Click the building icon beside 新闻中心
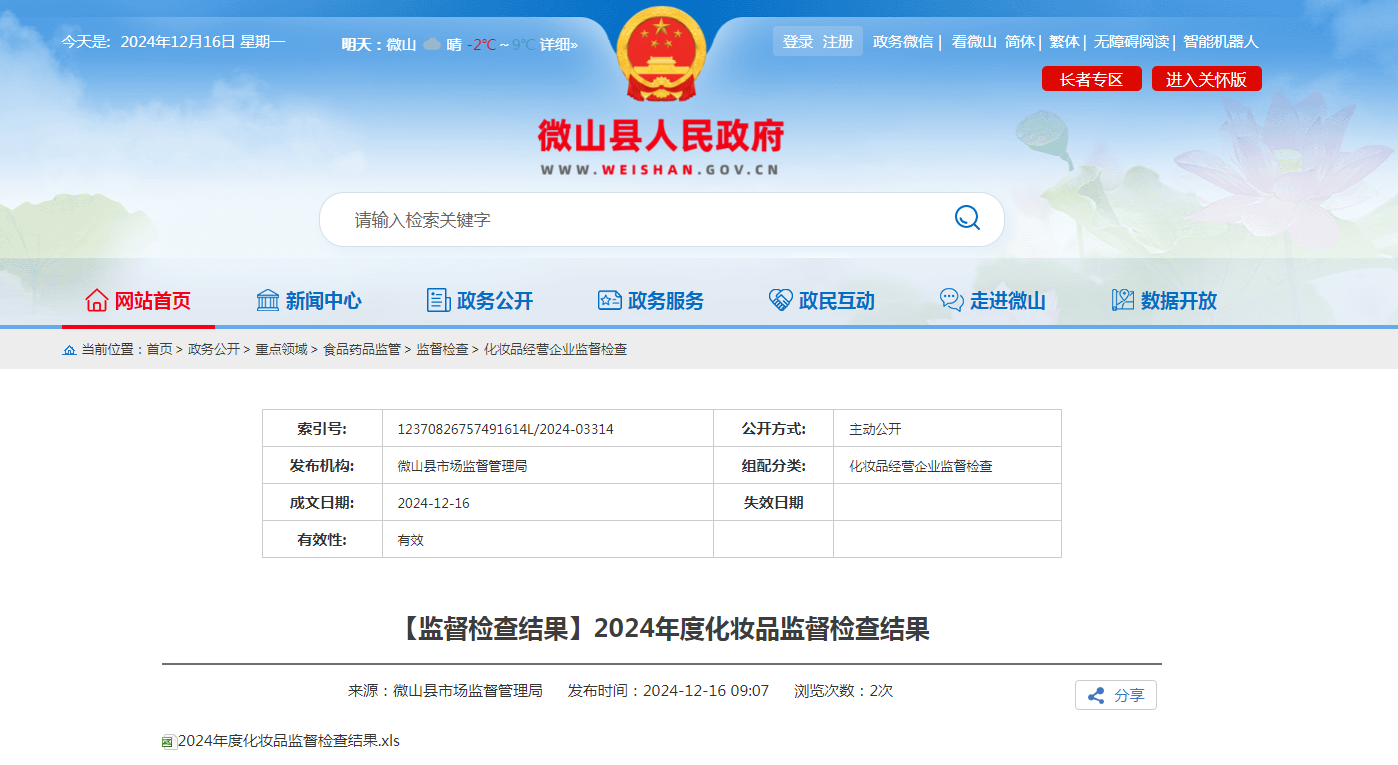The image size is (1398, 765). click(x=268, y=300)
